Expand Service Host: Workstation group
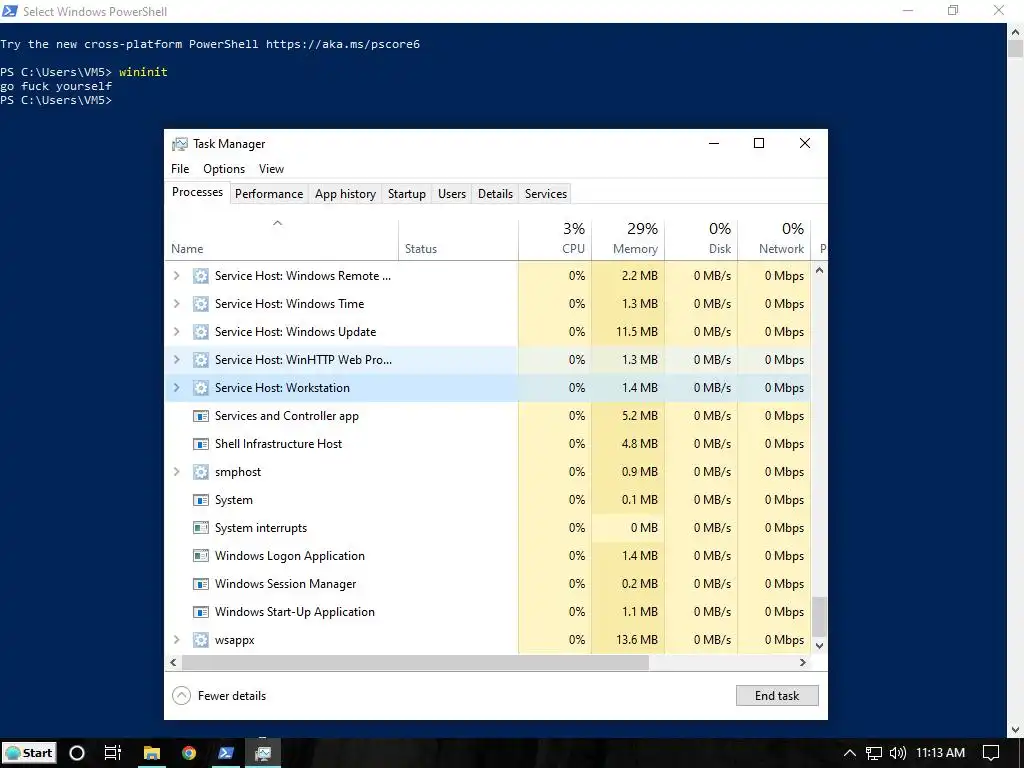Viewport: 1024px width, 768px height. tap(176, 388)
